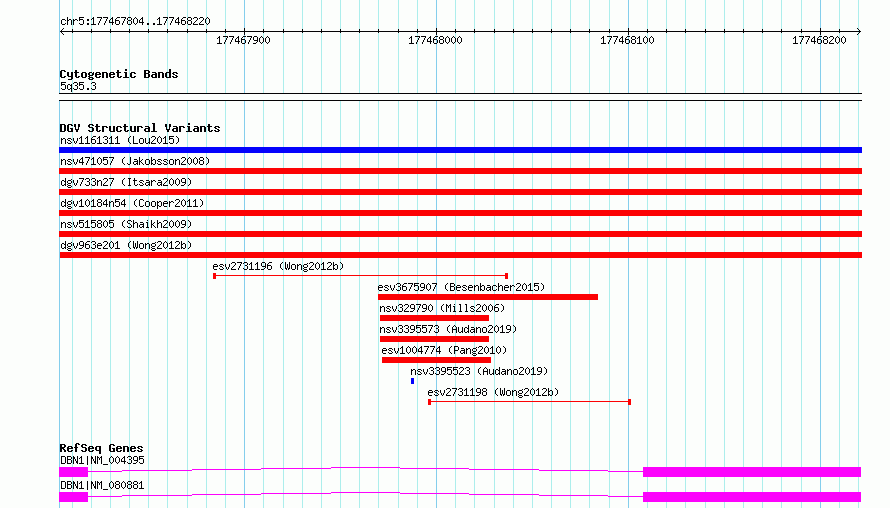The image size is (890, 508).
Task: Click left magenta exon of DBN1|NM_080881
Action: click(74, 497)
